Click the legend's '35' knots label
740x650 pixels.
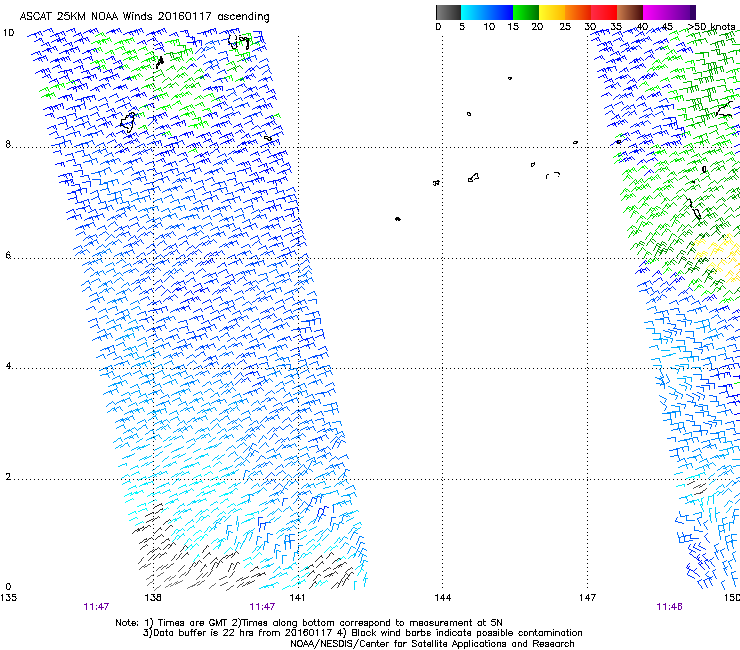[x=616, y=27]
